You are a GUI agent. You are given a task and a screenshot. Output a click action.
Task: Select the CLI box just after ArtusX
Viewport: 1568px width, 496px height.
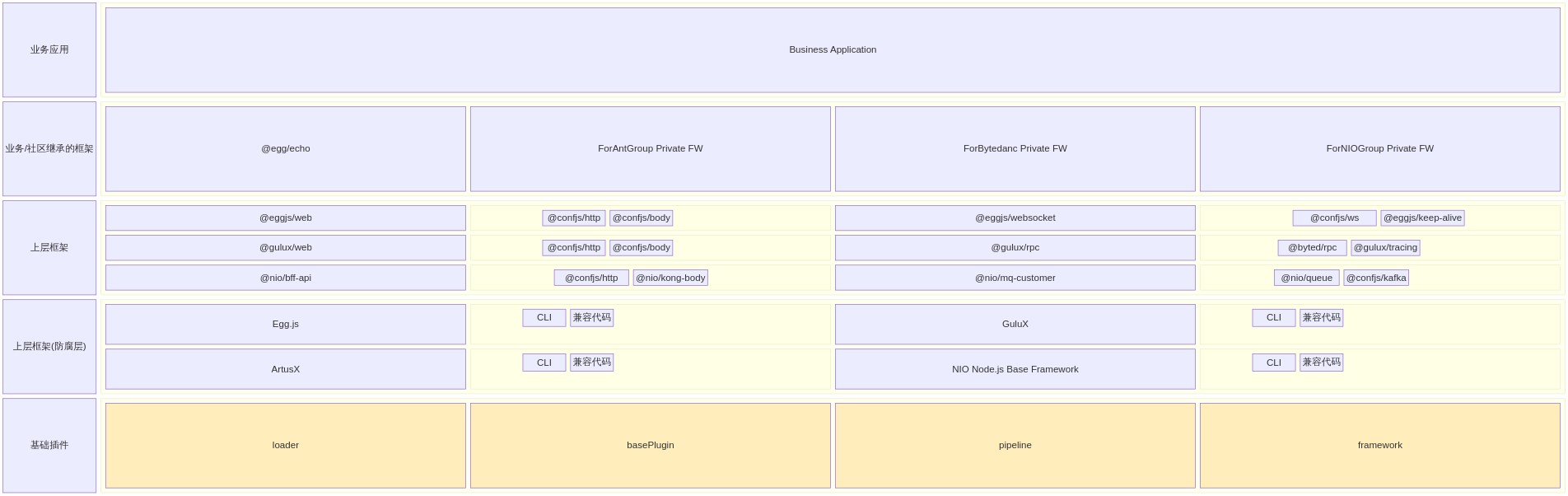544,363
